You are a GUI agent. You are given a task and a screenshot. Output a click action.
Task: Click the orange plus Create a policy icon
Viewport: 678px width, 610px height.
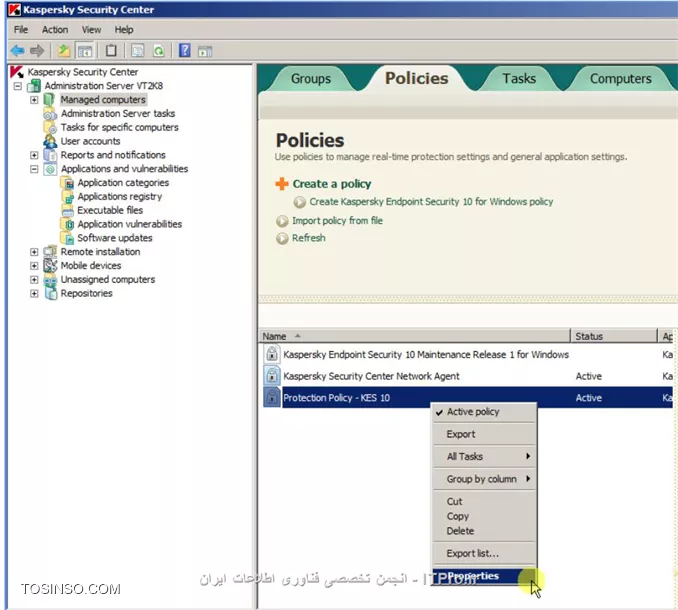click(282, 184)
